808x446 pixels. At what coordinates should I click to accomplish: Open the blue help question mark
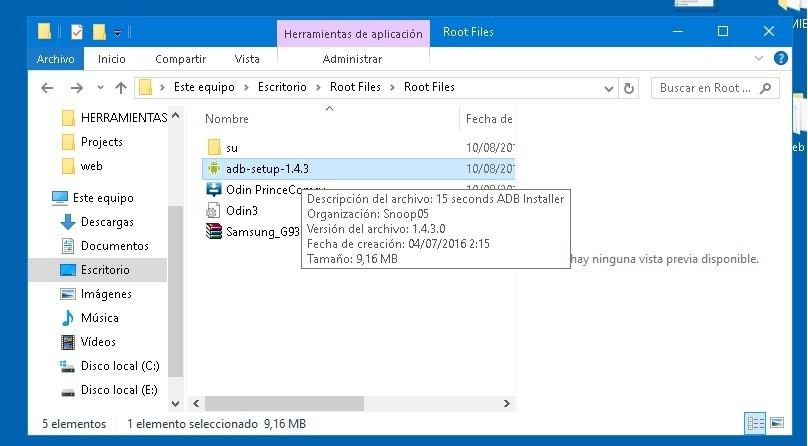(x=781, y=58)
